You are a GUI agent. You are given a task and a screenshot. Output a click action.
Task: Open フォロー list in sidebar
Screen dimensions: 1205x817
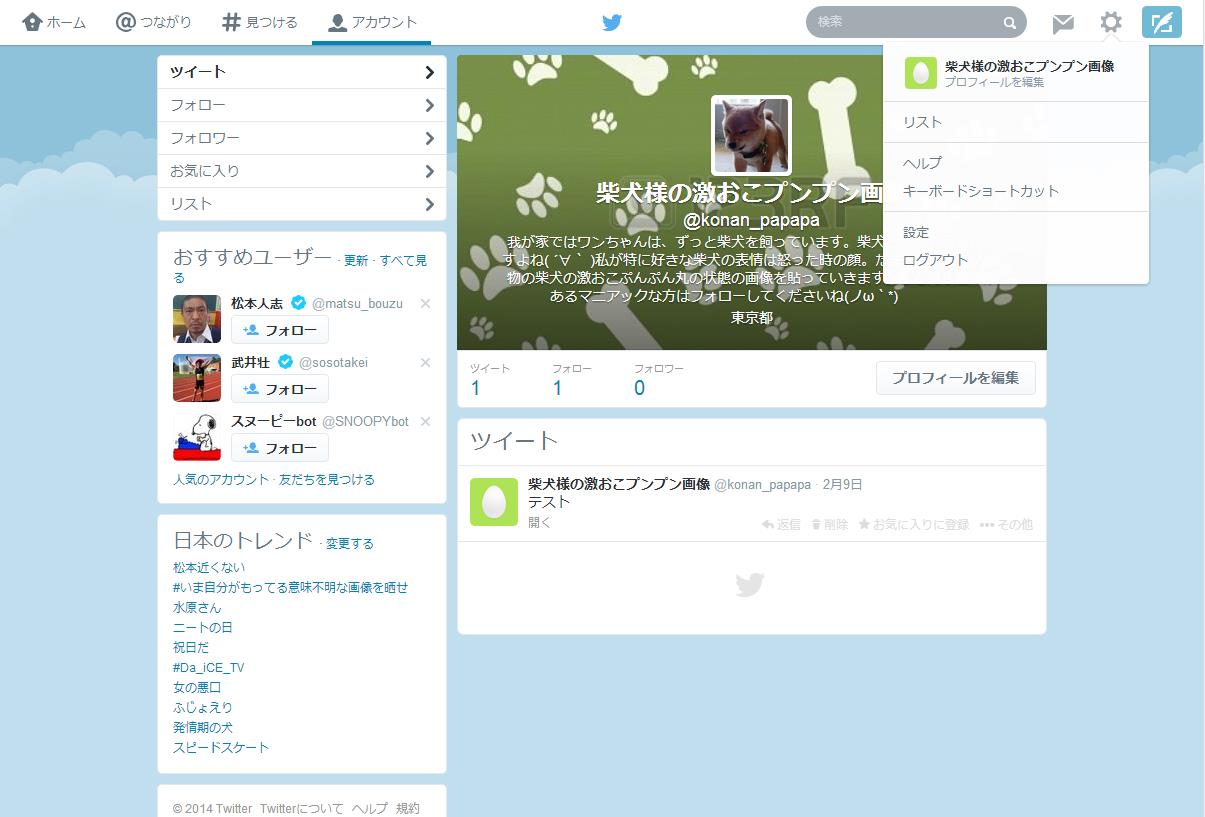click(302, 105)
